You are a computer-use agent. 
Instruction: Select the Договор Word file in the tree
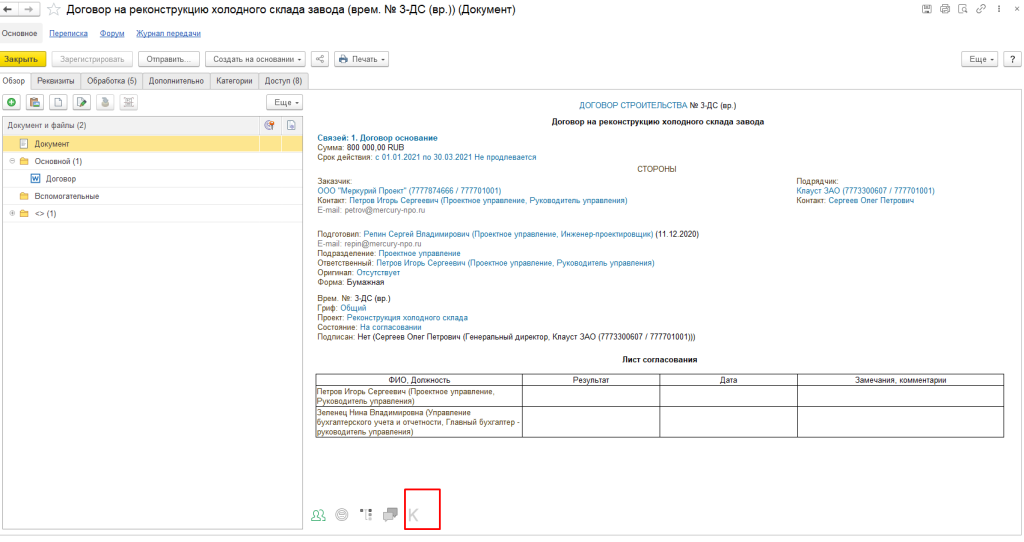click(x=60, y=178)
